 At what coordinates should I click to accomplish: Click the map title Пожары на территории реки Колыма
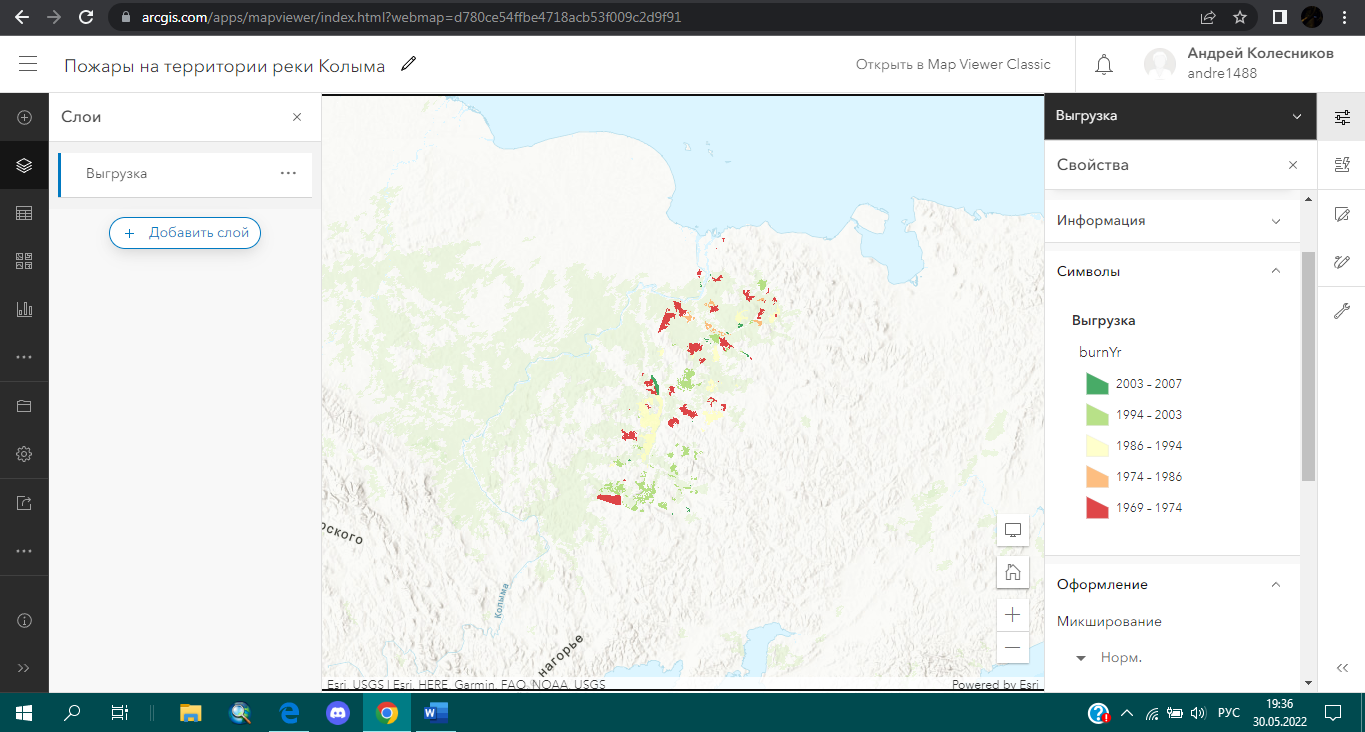pos(225,66)
